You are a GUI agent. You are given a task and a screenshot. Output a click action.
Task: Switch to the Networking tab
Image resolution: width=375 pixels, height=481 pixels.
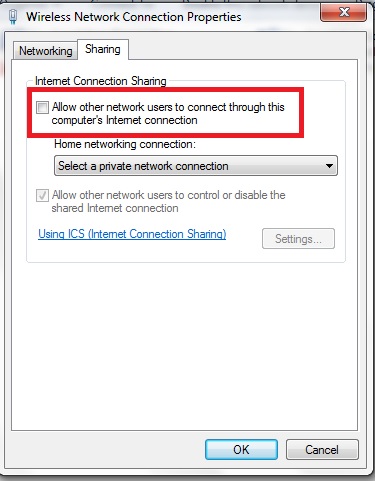46,51
